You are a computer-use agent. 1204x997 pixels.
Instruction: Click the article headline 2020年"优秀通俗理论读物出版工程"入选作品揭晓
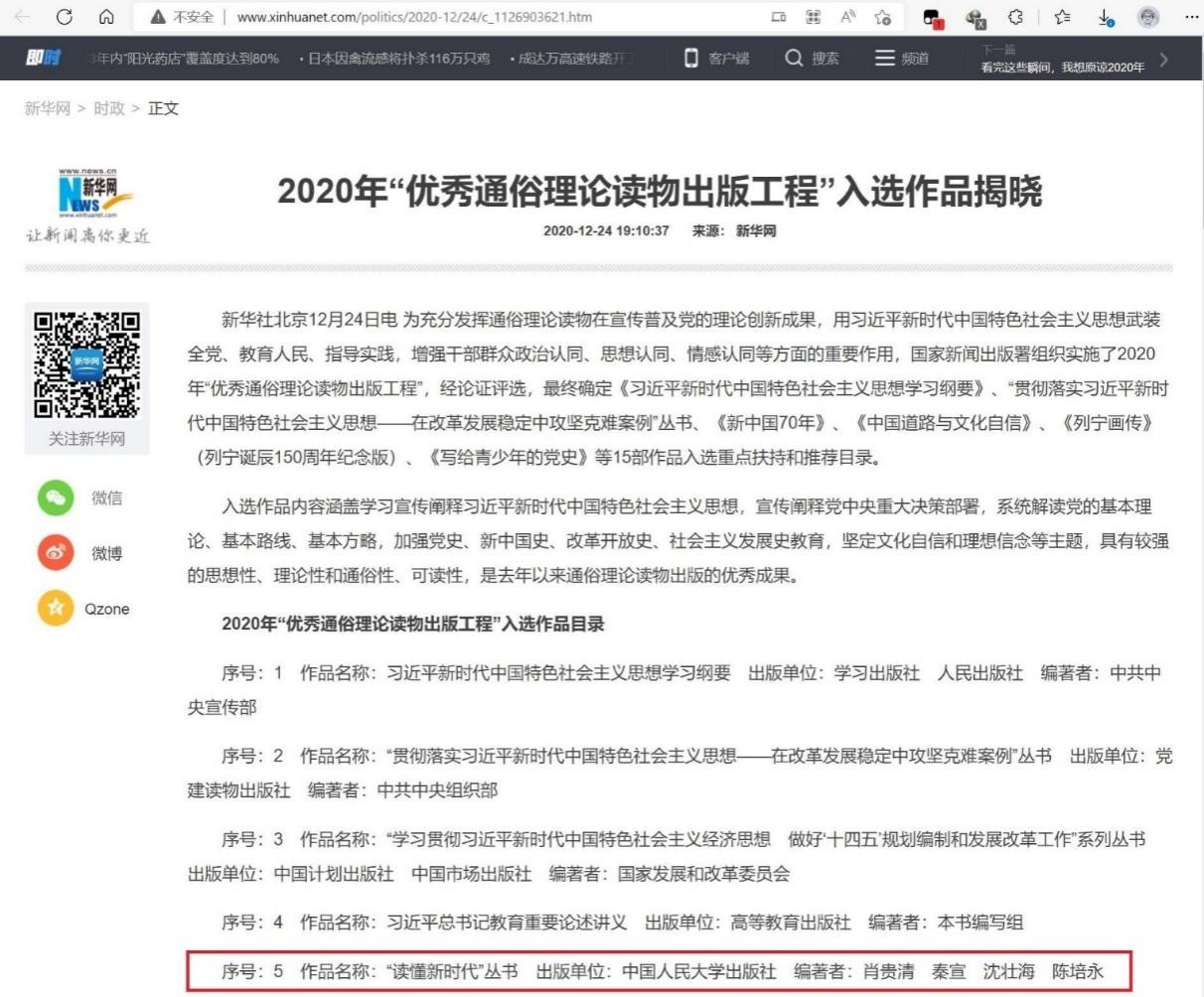click(660, 191)
